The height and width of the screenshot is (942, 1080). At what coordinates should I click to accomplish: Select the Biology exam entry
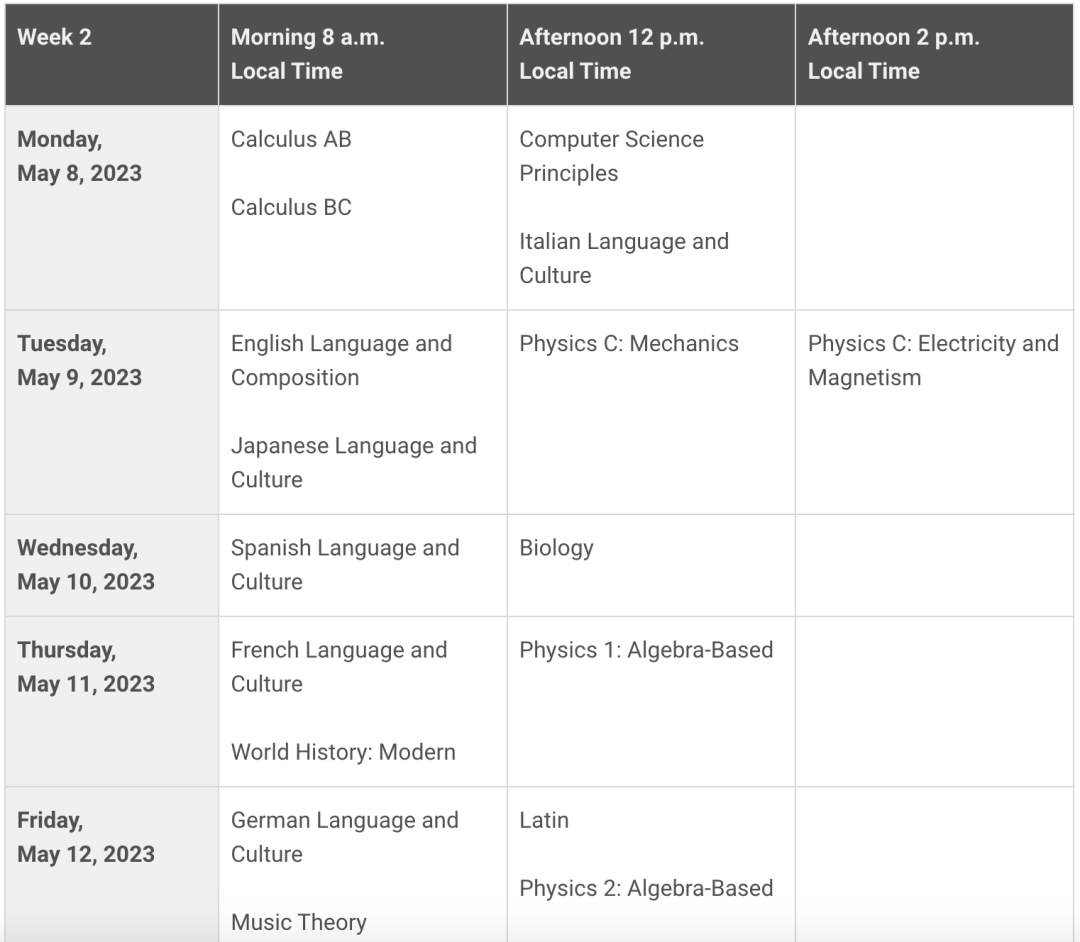(x=556, y=548)
